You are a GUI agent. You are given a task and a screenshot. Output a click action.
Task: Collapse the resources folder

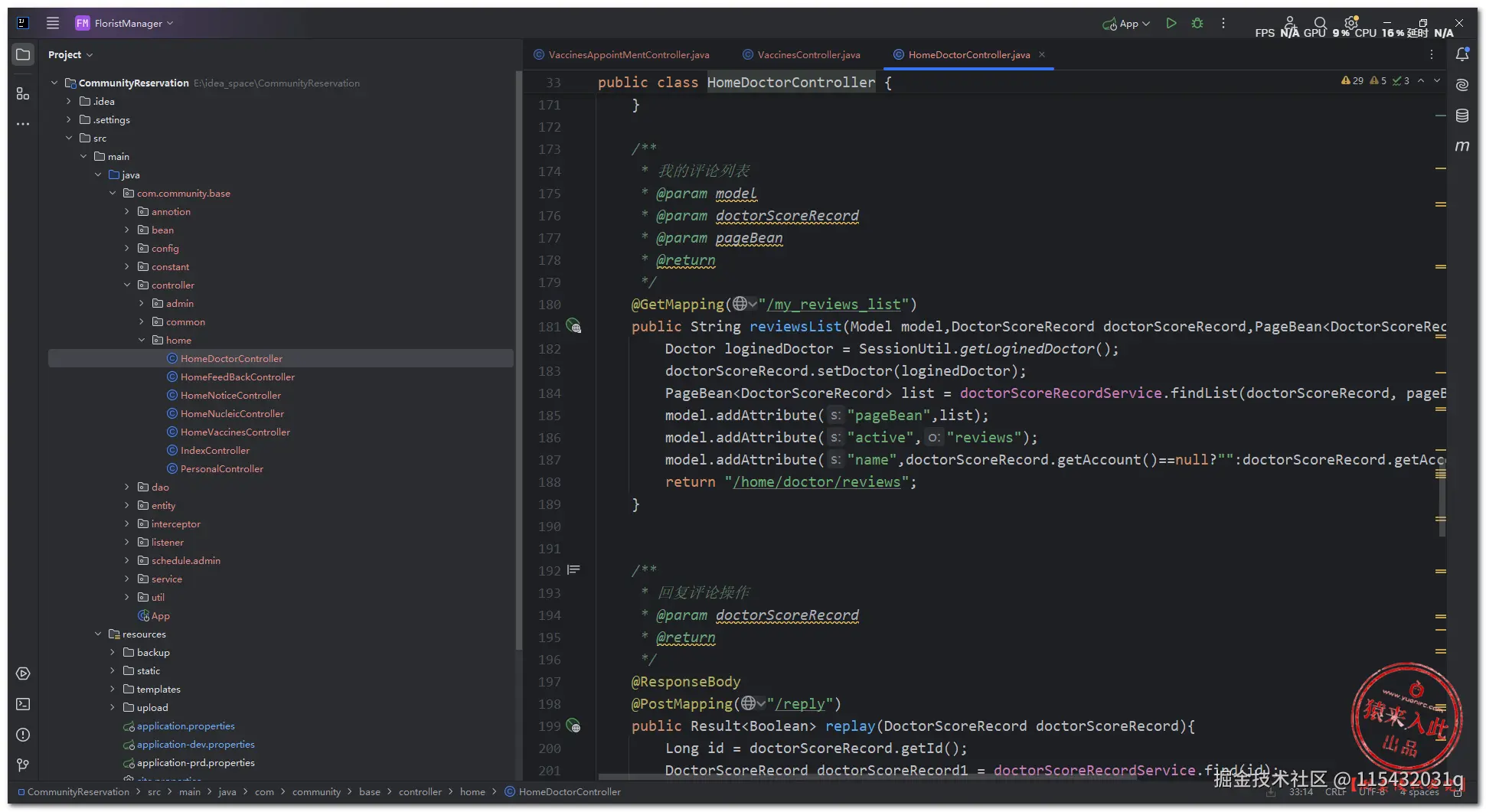coord(98,634)
